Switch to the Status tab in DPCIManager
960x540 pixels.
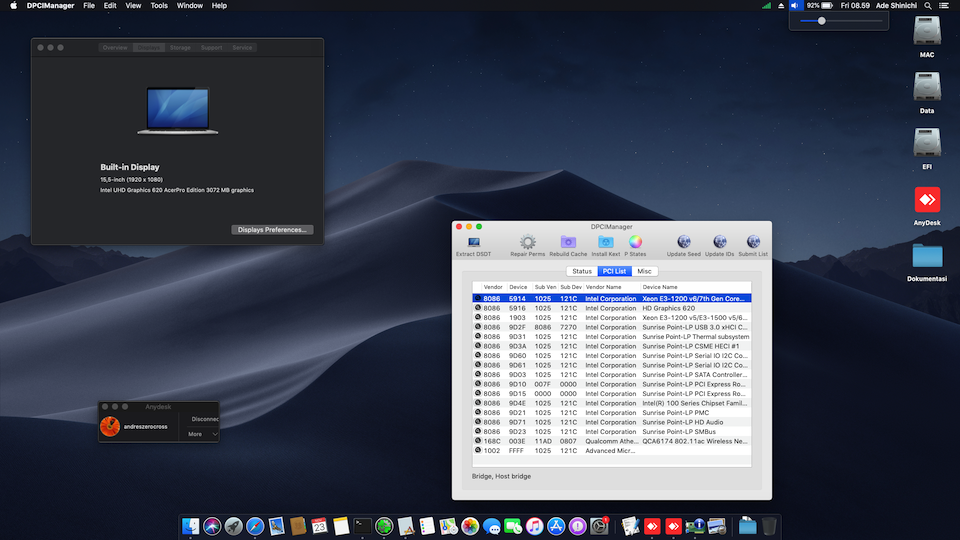point(582,271)
